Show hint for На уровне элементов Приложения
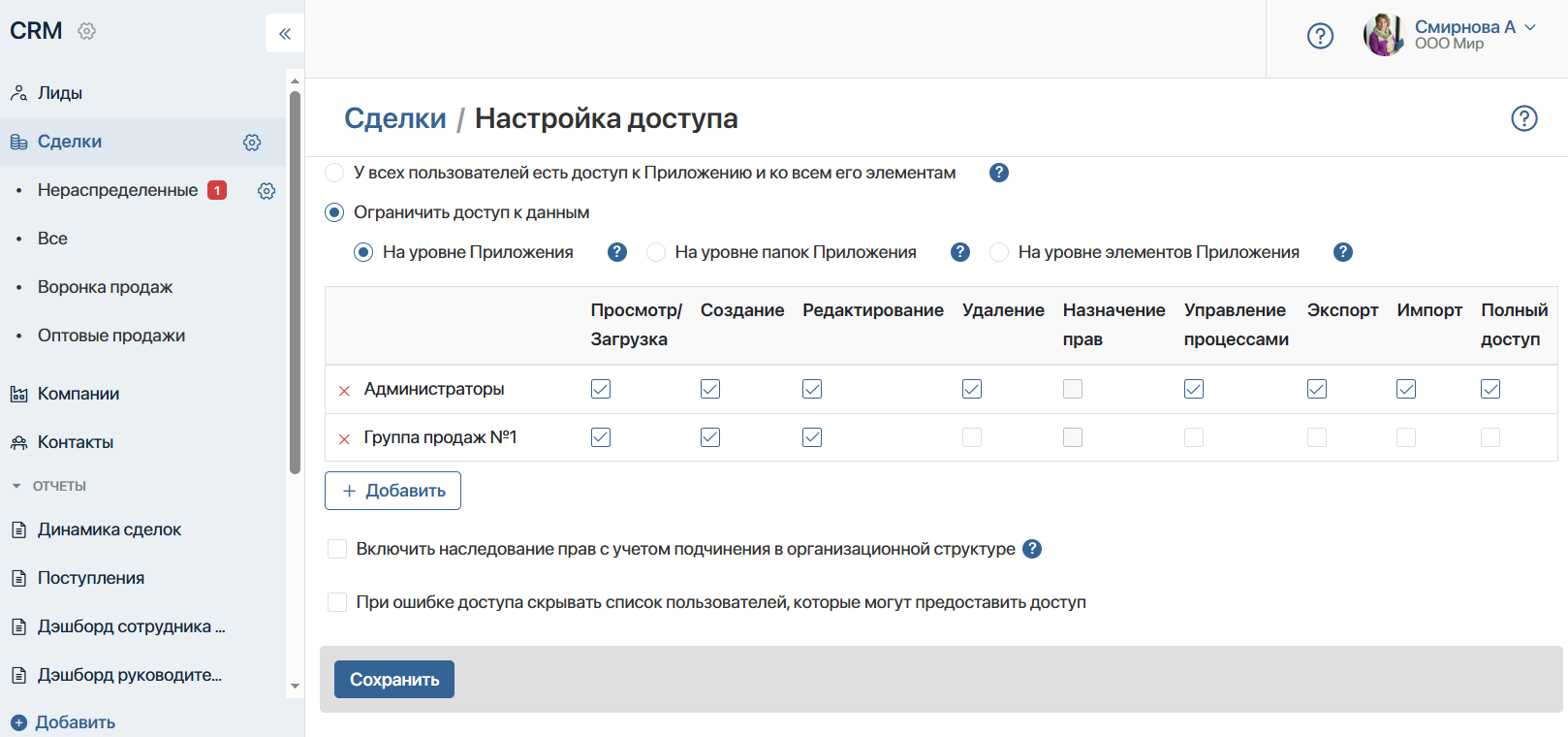1568x737 pixels. coord(1343,252)
